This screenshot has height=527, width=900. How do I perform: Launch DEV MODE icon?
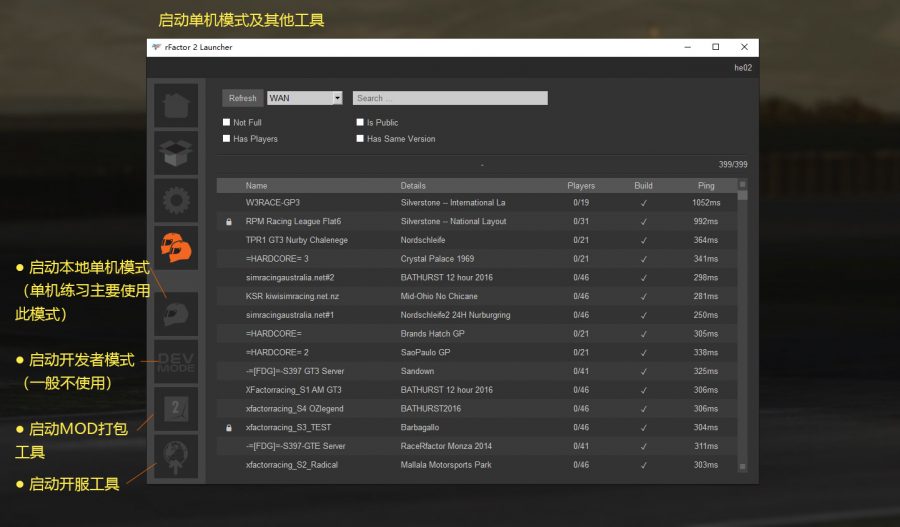[176, 362]
